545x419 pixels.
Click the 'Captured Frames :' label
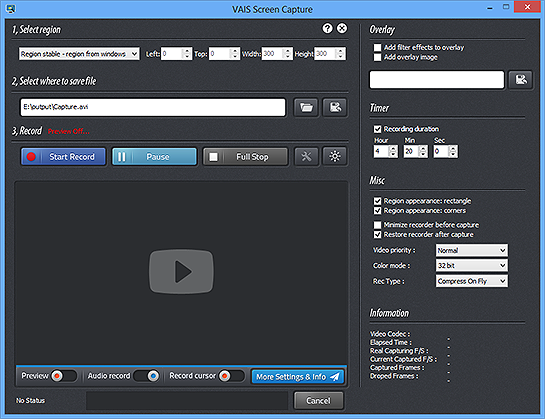pyautogui.click(x=397, y=368)
